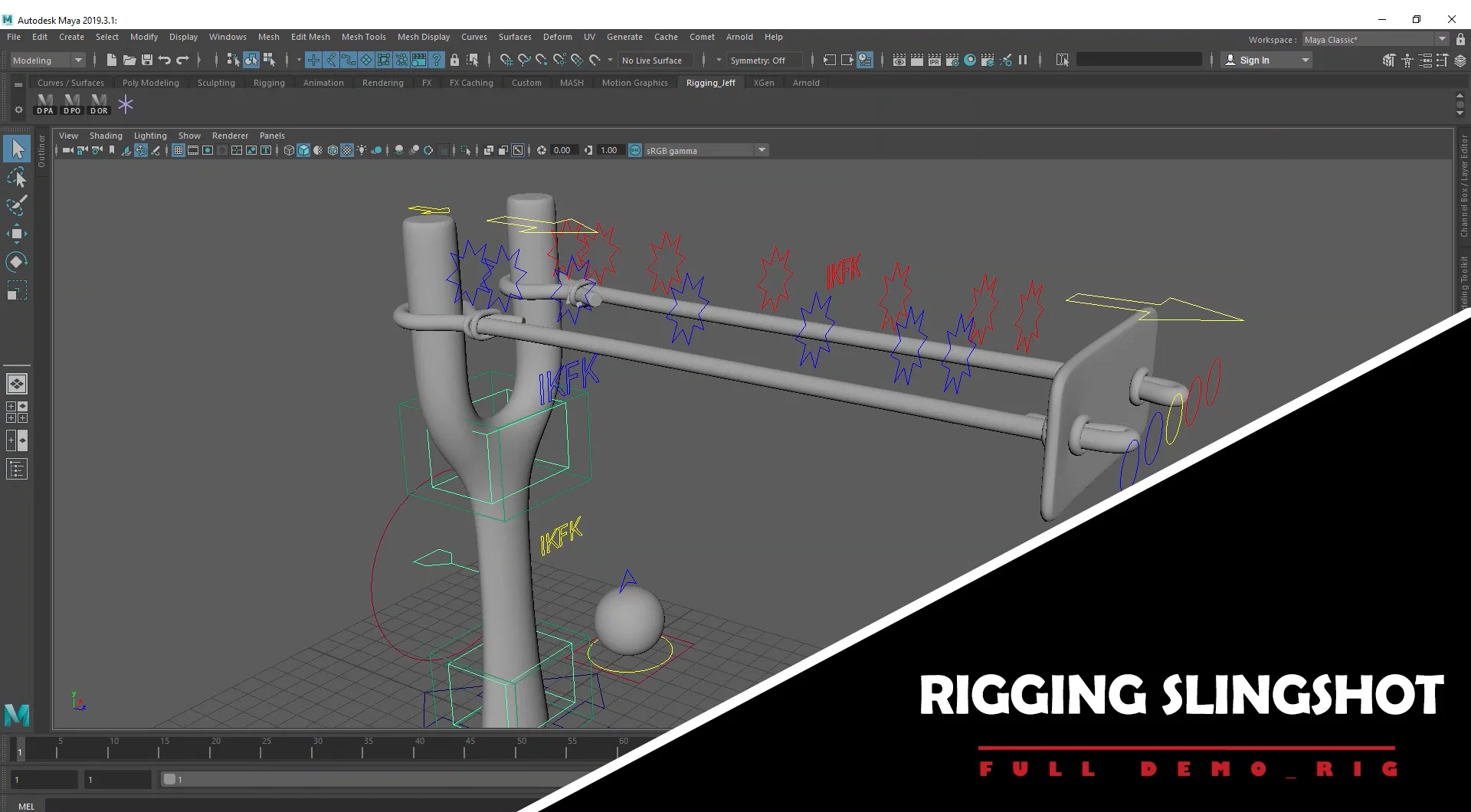Switch to the Rigging_Jeff shelf tab

(710, 83)
